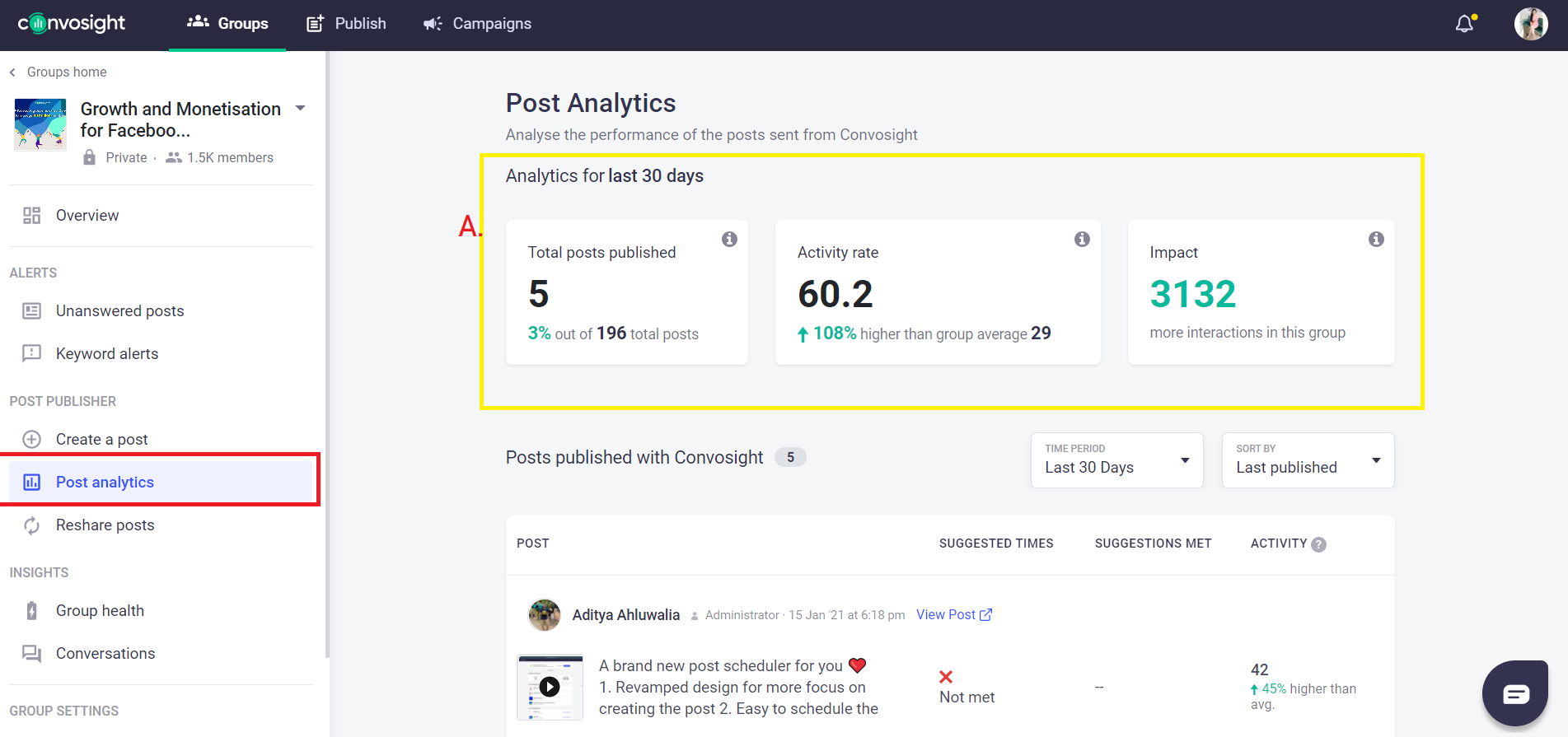Click the Convosight logo
The width and height of the screenshot is (1568, 737).
coord(72,23)
